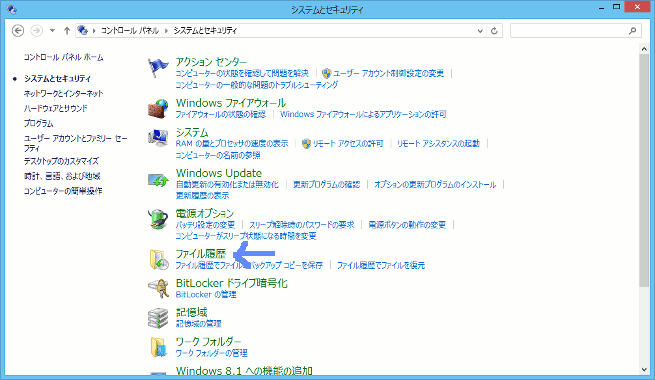Click the Windows Update arrows icon

click(158, 180)
